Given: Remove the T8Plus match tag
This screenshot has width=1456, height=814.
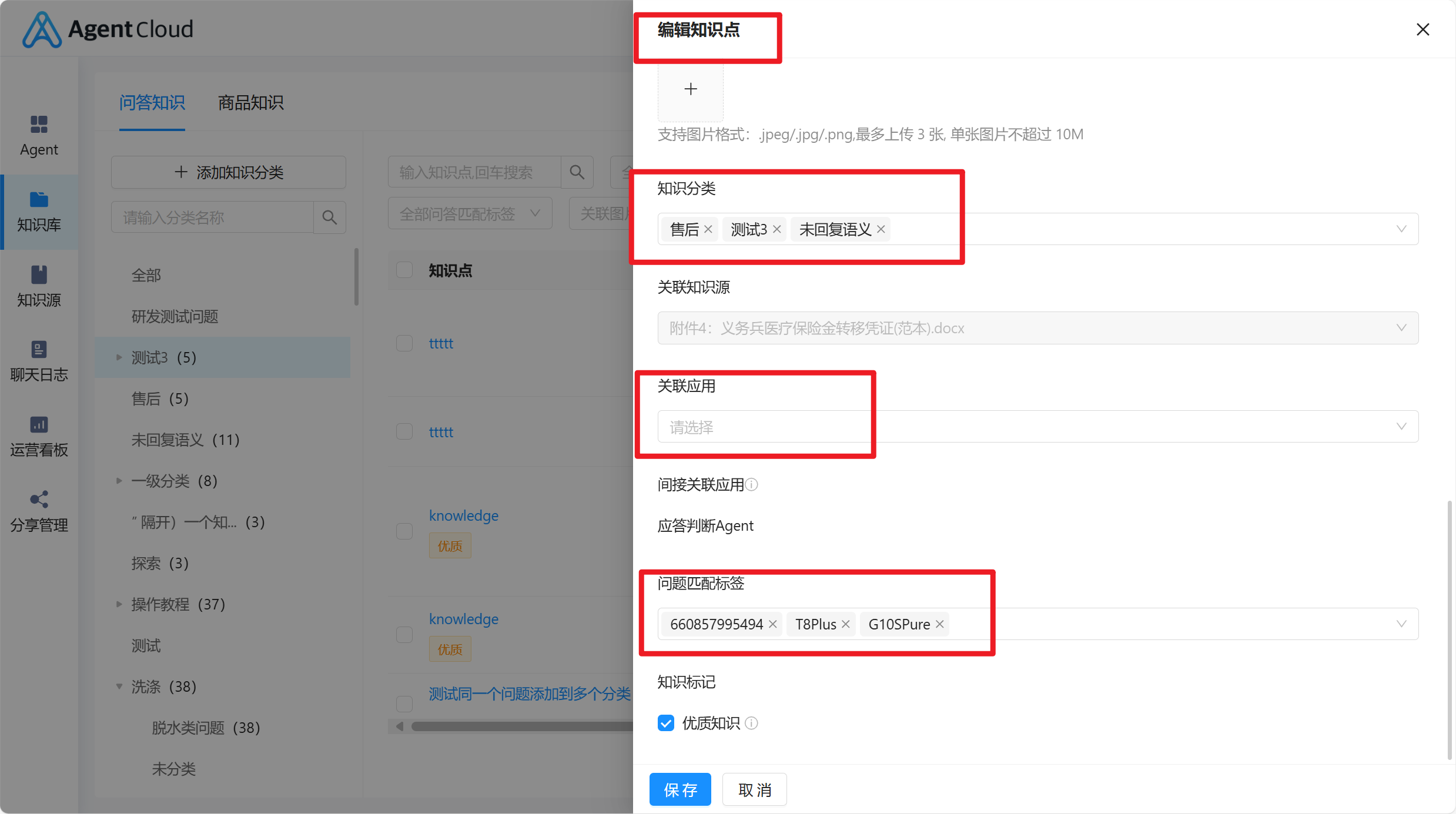Looking at the screenshot, I should [x=845, y=624].
